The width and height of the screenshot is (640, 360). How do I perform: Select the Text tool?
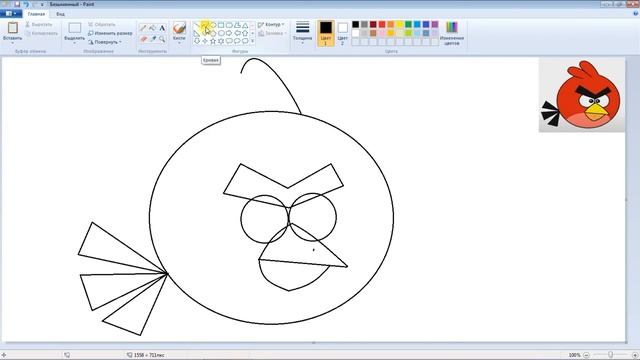point(162,28)
